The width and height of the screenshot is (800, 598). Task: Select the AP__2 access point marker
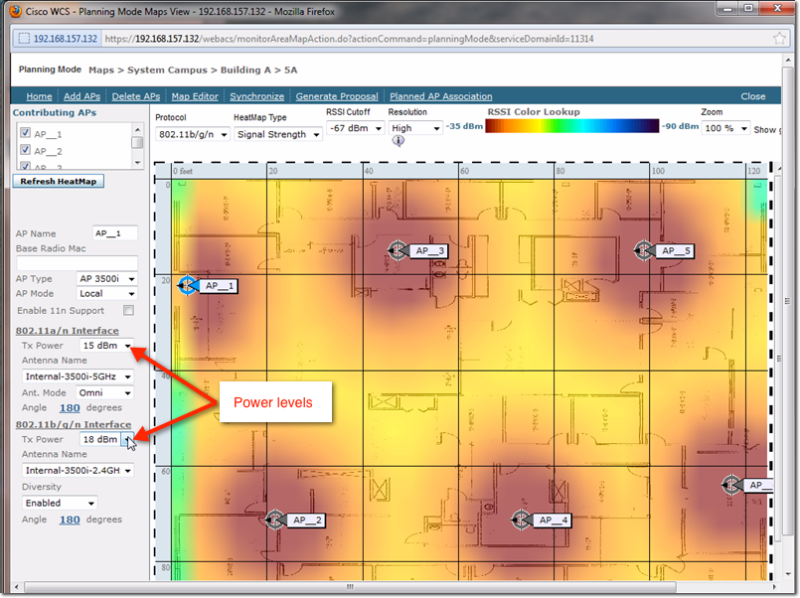(x=276, y=520)
